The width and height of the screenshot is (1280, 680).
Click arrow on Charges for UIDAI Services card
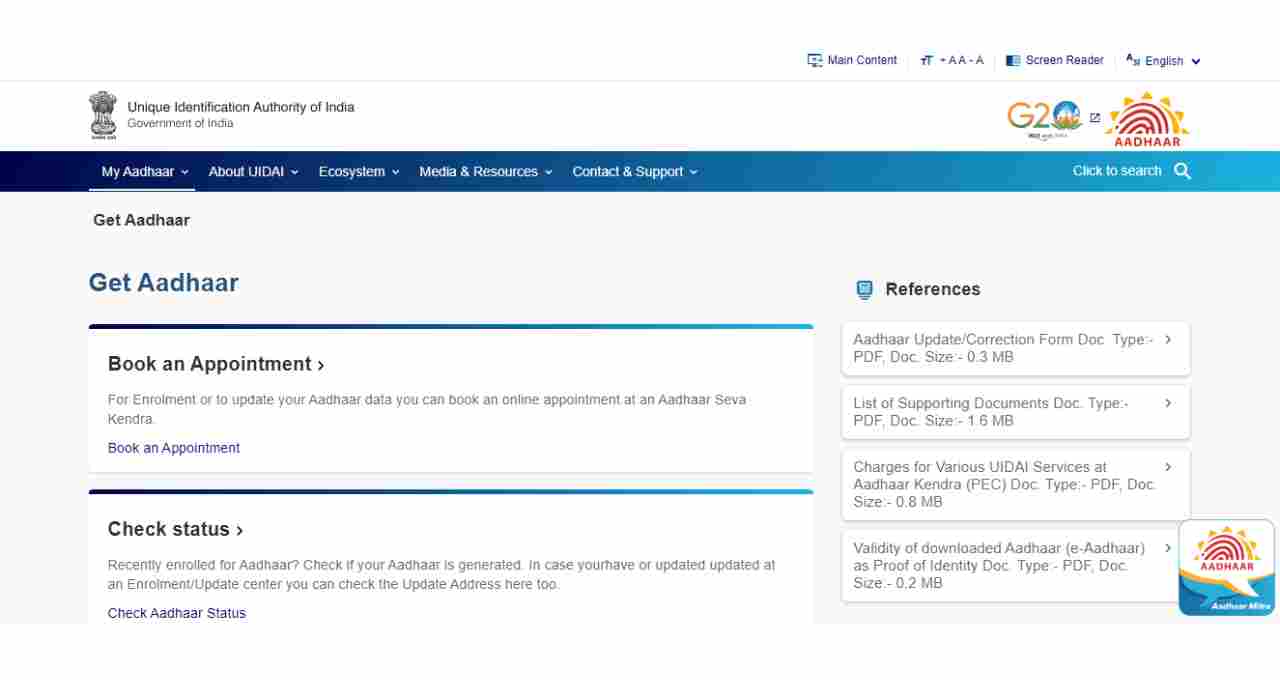click(1168, 467)
